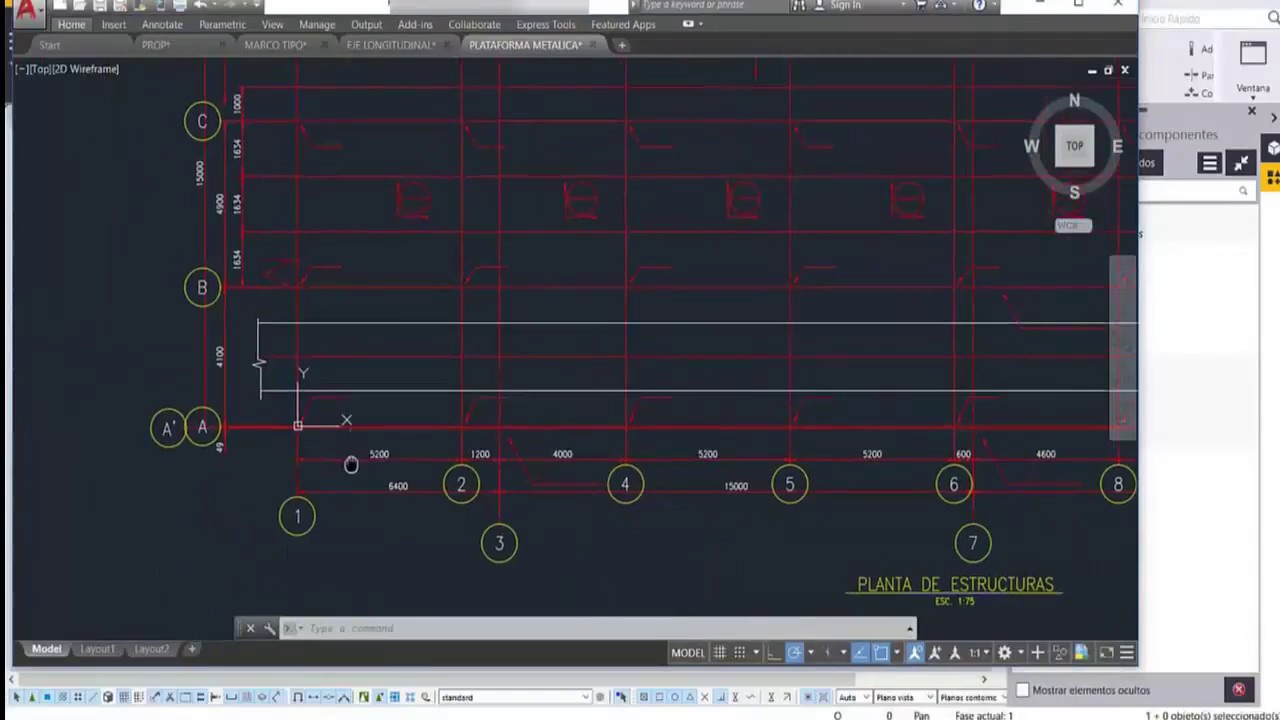Select East on the ViewCube compass
This screenshot has height=720, width=1280.
tap(1117, 146)
